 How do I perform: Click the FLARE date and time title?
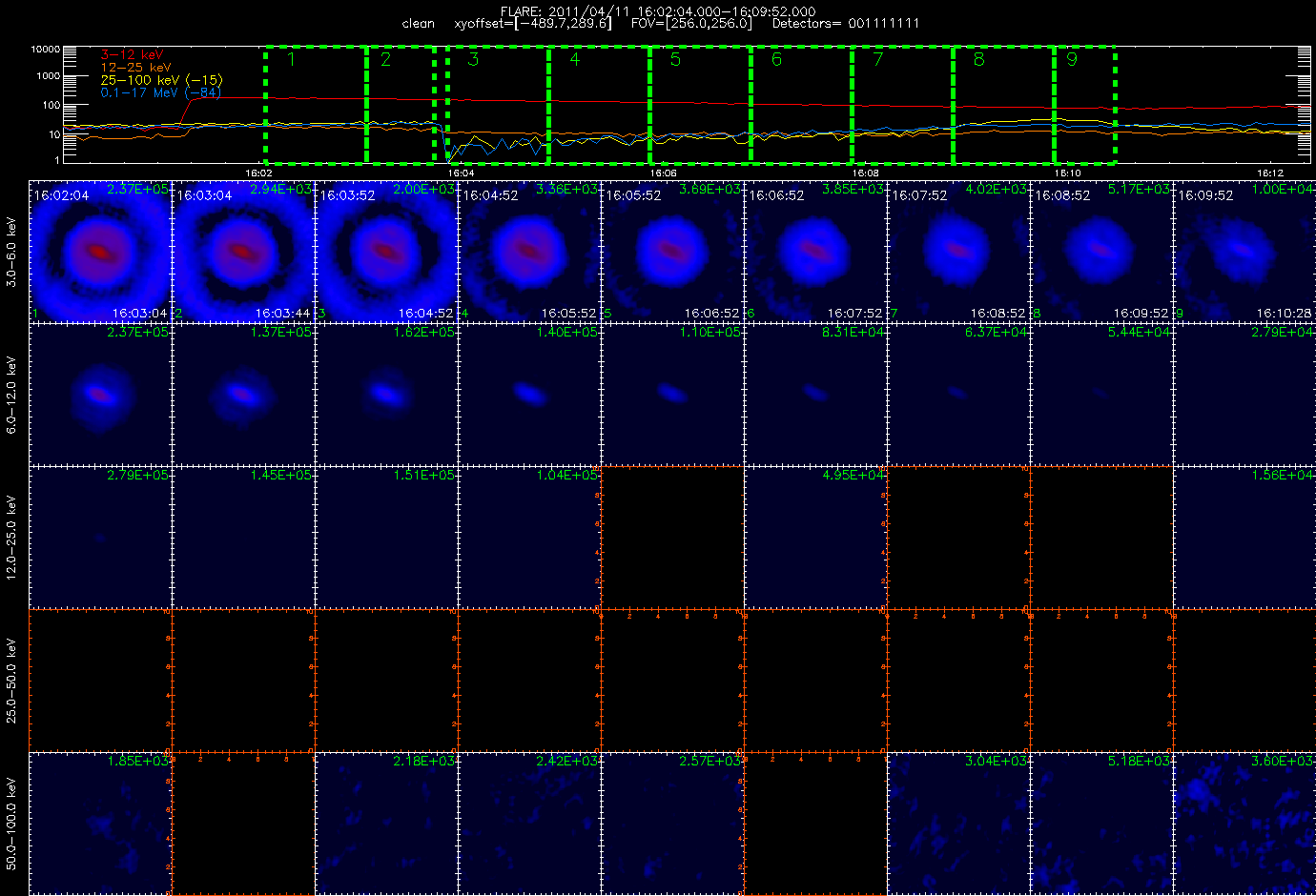pos(658,11)
